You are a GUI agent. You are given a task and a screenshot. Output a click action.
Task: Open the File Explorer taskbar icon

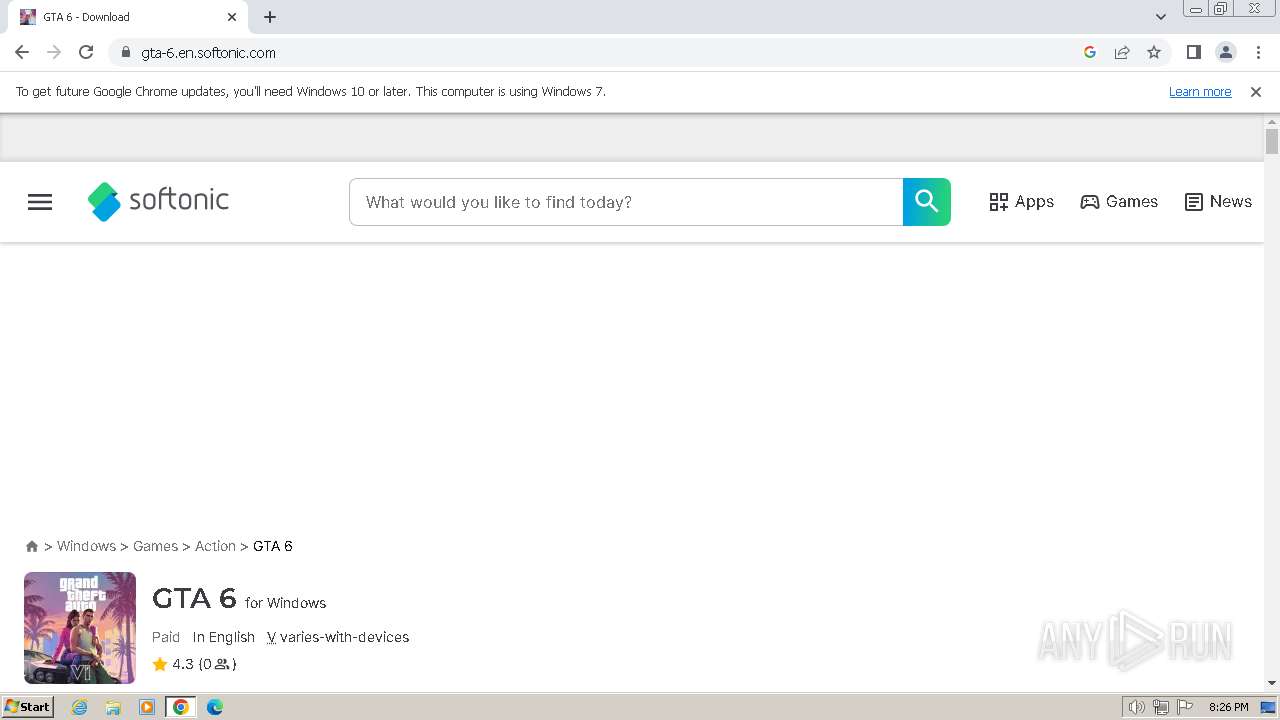coord(113,707)
